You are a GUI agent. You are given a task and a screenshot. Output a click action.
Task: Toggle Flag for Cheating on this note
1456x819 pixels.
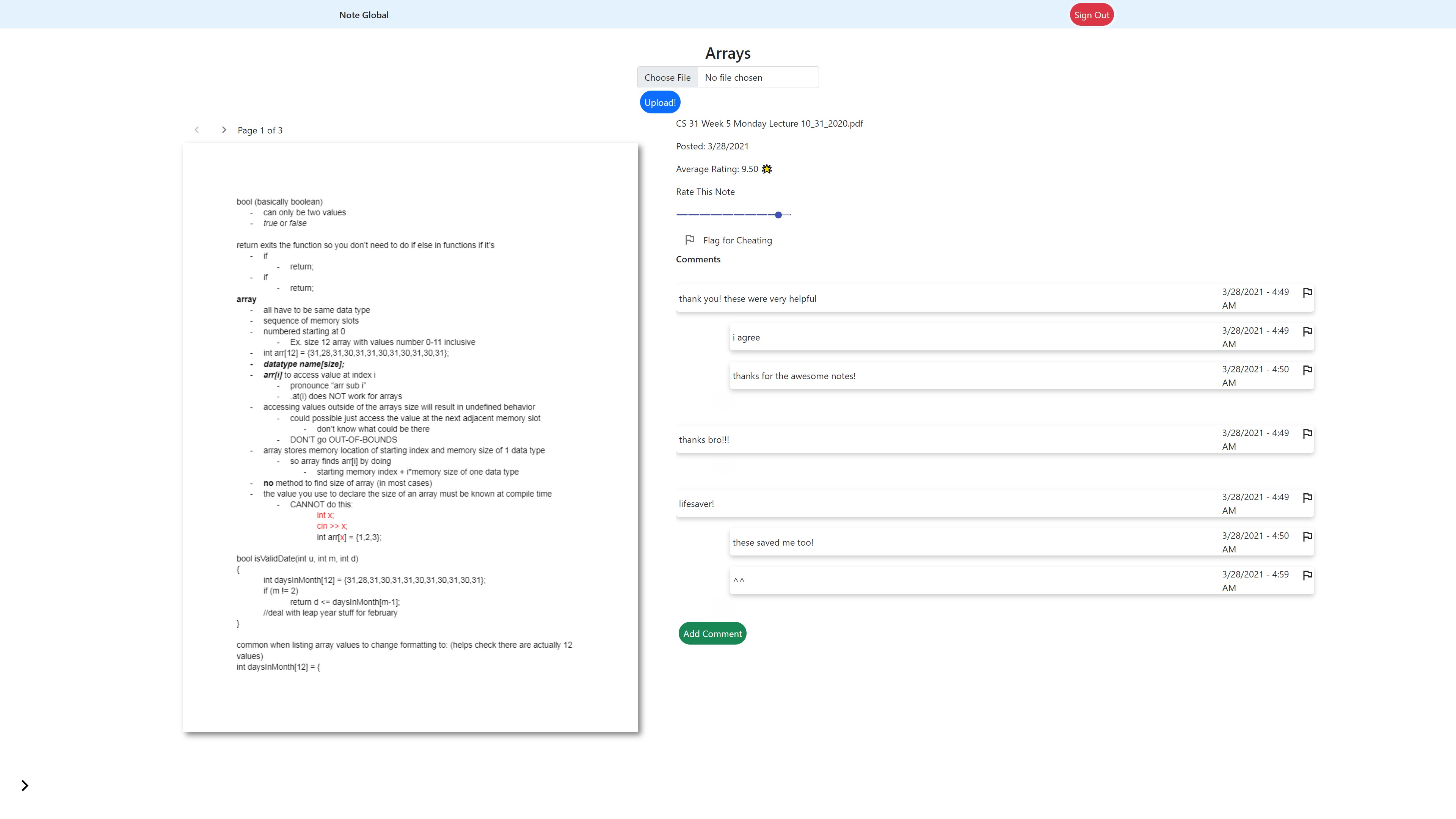(690, 240)
